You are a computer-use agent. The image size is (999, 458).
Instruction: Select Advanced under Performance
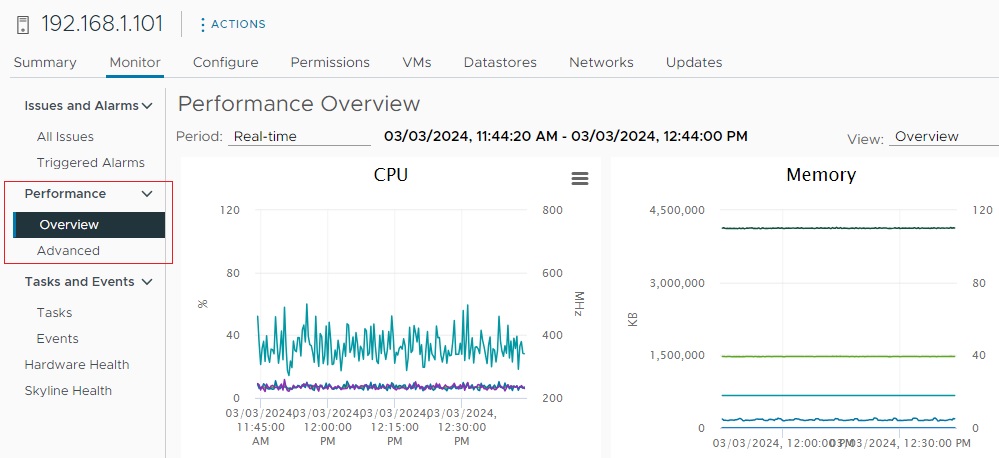point(68,251)
